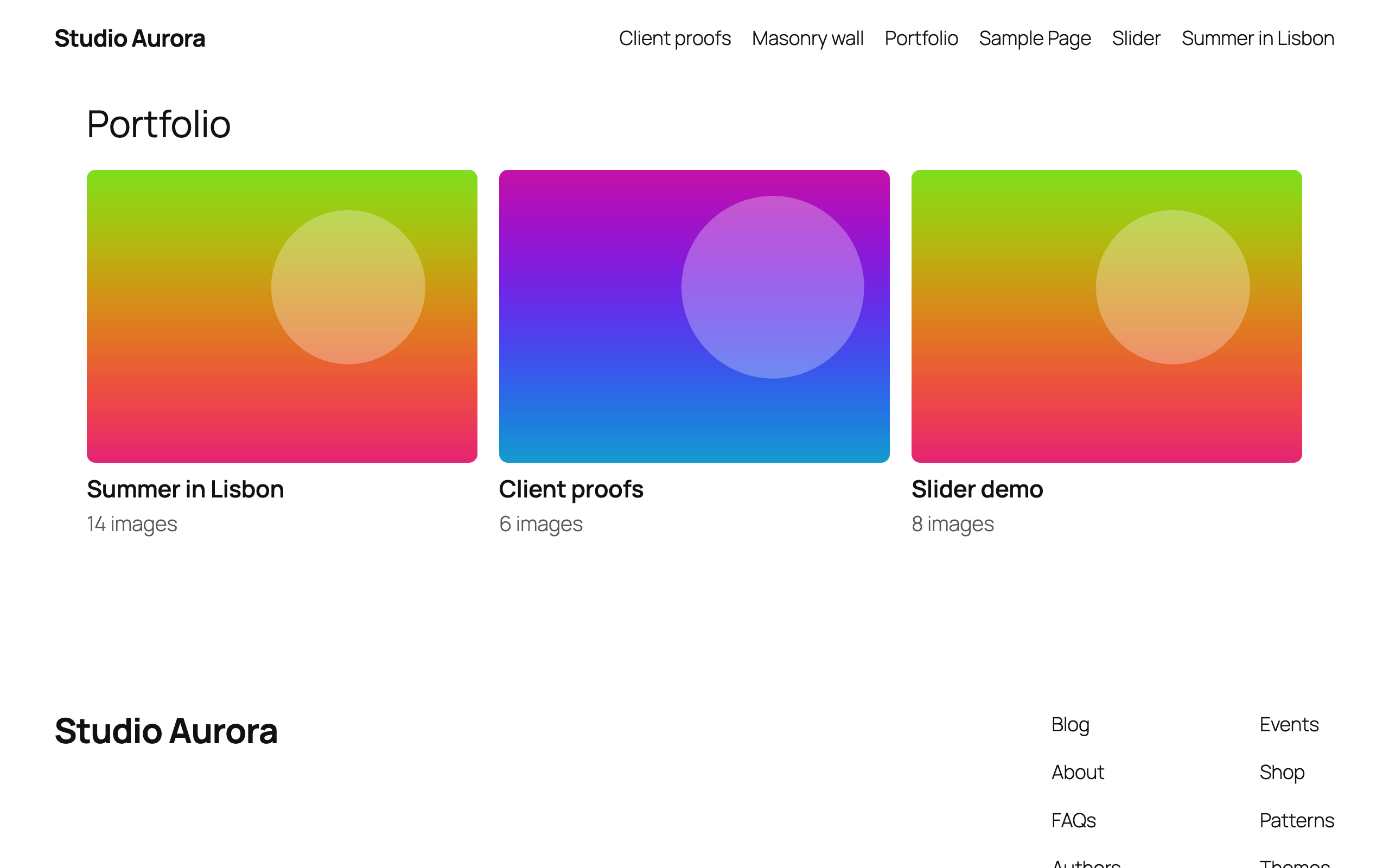Viewport: 1389px width, 868px height.
Task: Click the 14 images count text
Action: pyautogui.click(x=132, y=524)
